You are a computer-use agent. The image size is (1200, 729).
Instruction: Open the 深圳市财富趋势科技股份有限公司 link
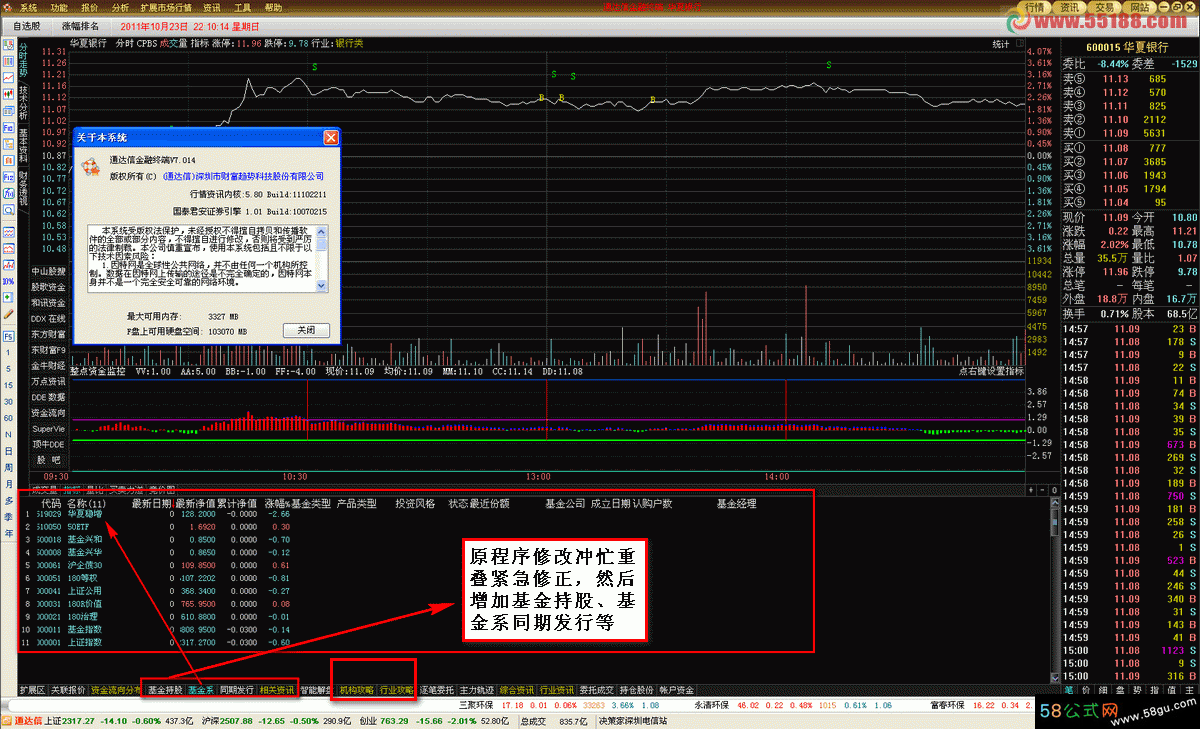coord(243,176)
